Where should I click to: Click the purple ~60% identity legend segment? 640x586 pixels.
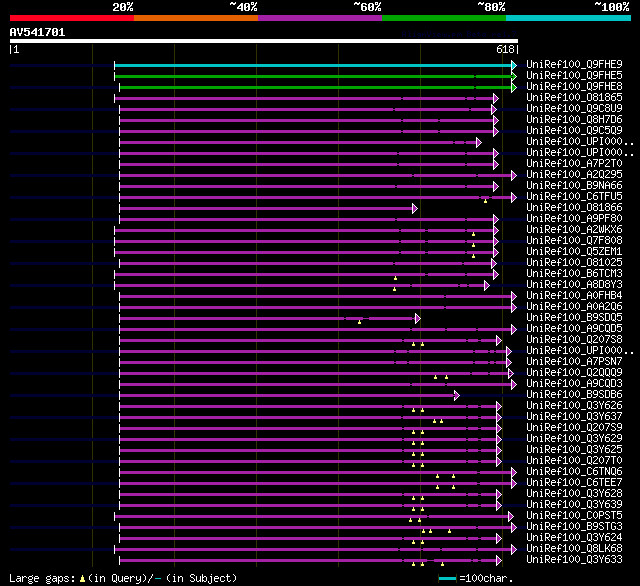(320, 18)
